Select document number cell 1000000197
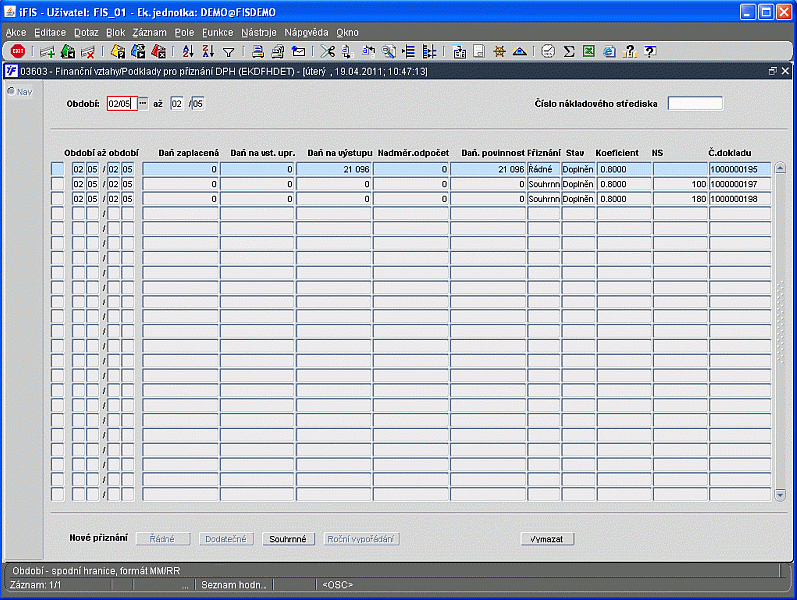Image resolution: width=797 pixels, height=600 pixels. pyautogui.click(x=740, y=184)
